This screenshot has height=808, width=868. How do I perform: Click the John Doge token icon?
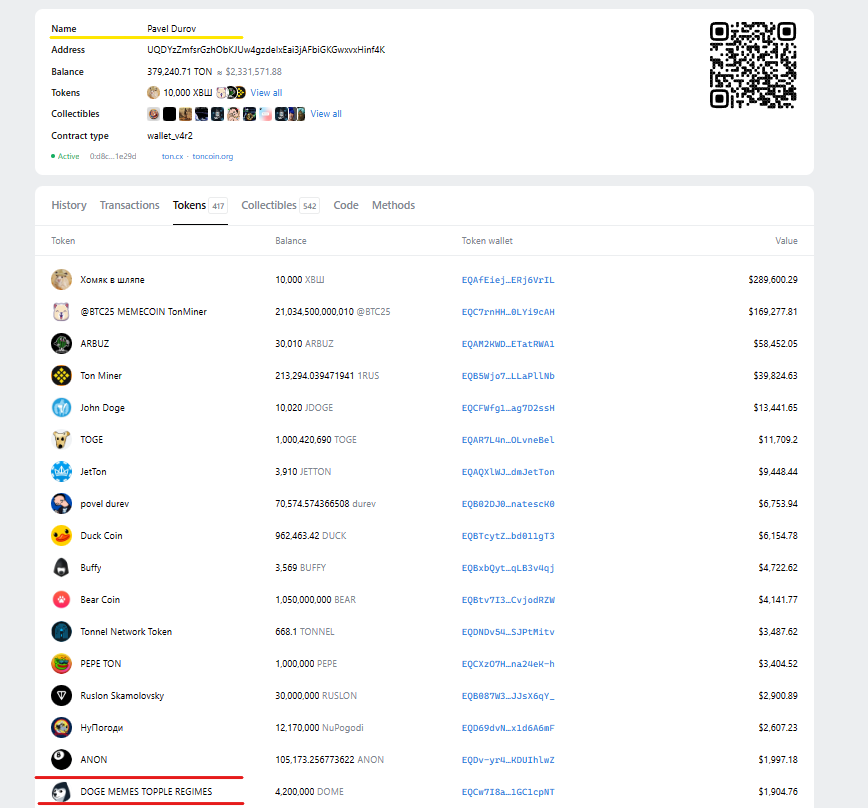pyautogui.click(x=61, y=408)
